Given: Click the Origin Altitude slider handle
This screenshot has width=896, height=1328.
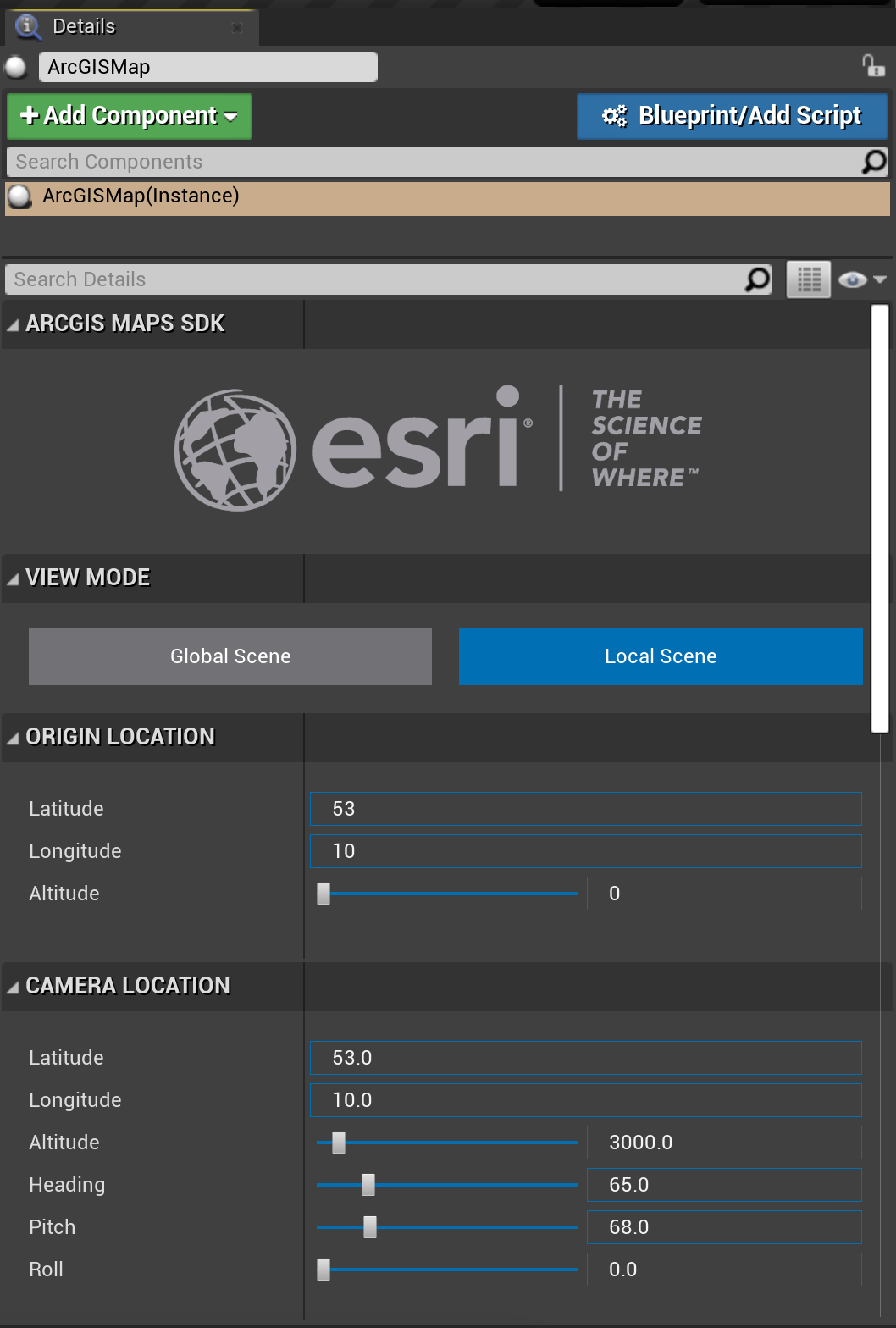Looking at the screenshot, I should tap(324, 894).
